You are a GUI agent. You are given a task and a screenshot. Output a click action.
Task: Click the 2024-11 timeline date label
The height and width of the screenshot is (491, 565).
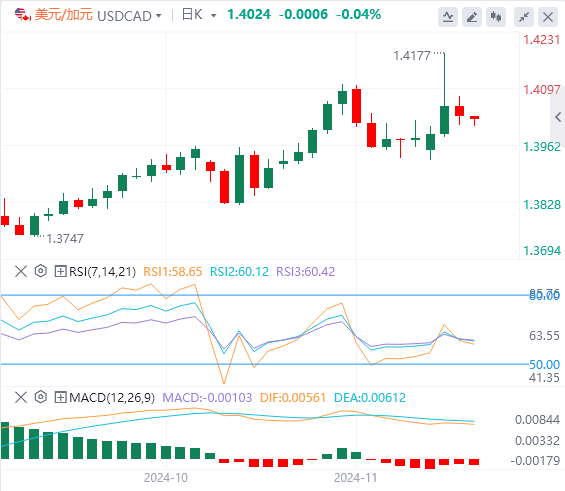tap(355, 478)
